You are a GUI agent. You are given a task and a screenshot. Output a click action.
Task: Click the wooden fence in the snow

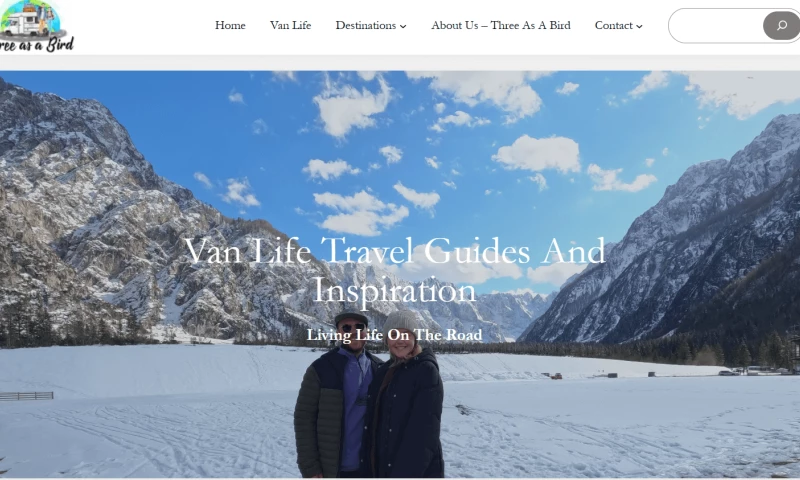click(x=27, y=396)
